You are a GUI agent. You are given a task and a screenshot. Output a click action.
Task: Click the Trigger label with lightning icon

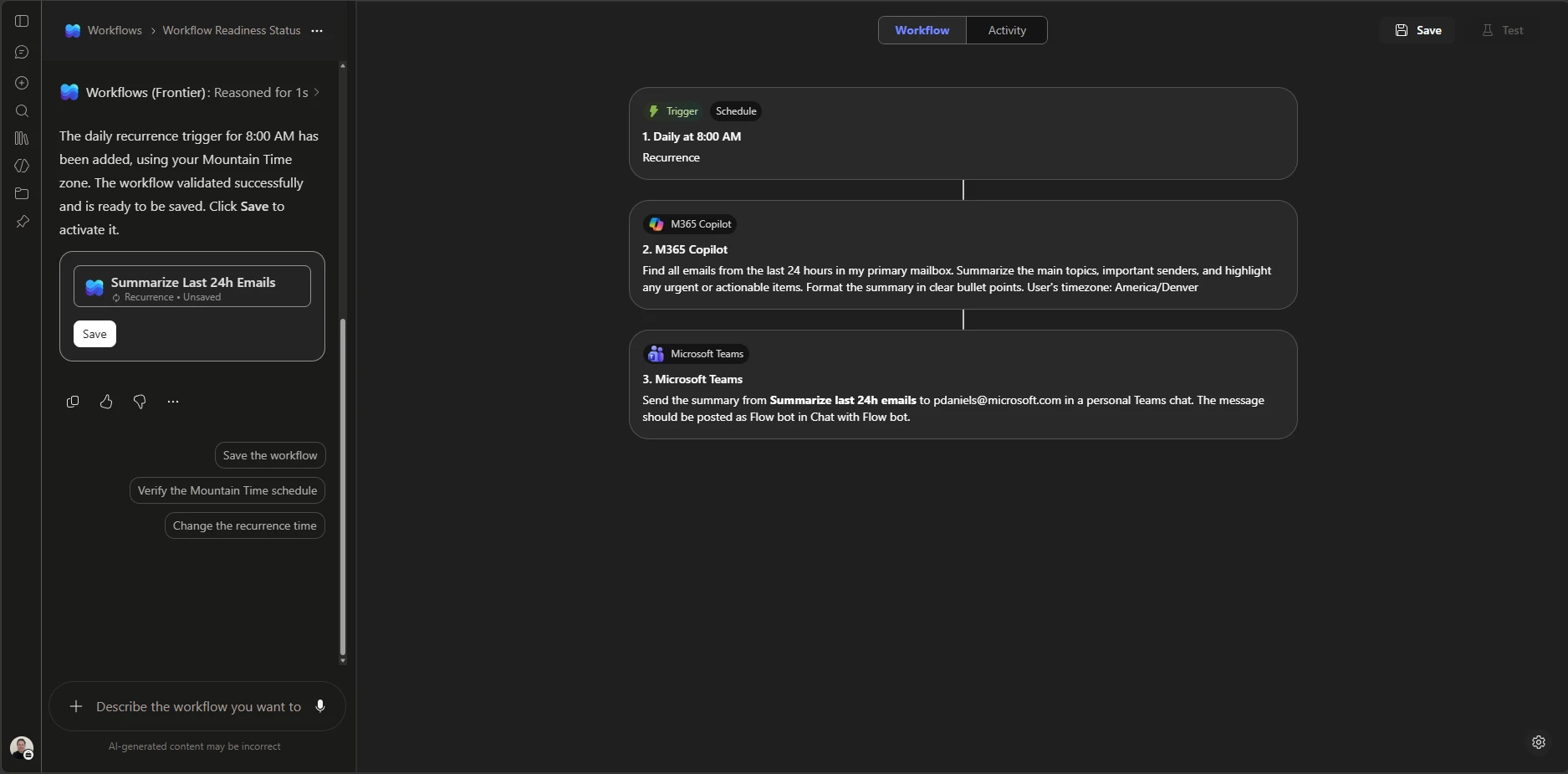(x=674, y=111)
